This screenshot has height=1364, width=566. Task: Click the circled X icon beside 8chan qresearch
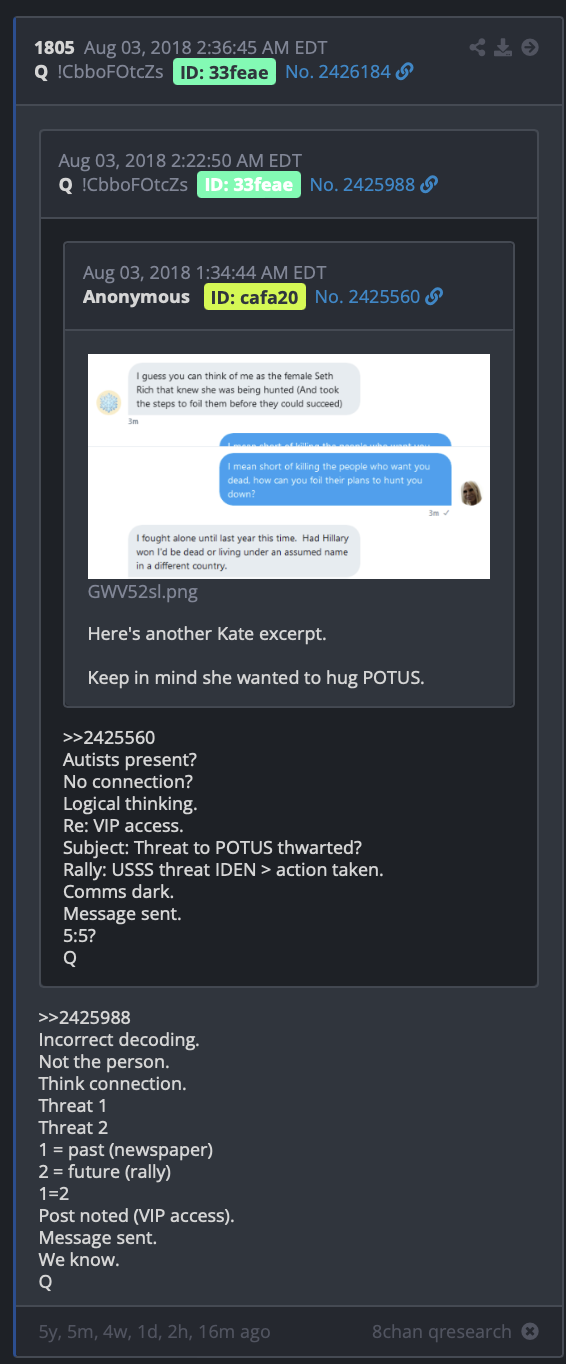530,1331
